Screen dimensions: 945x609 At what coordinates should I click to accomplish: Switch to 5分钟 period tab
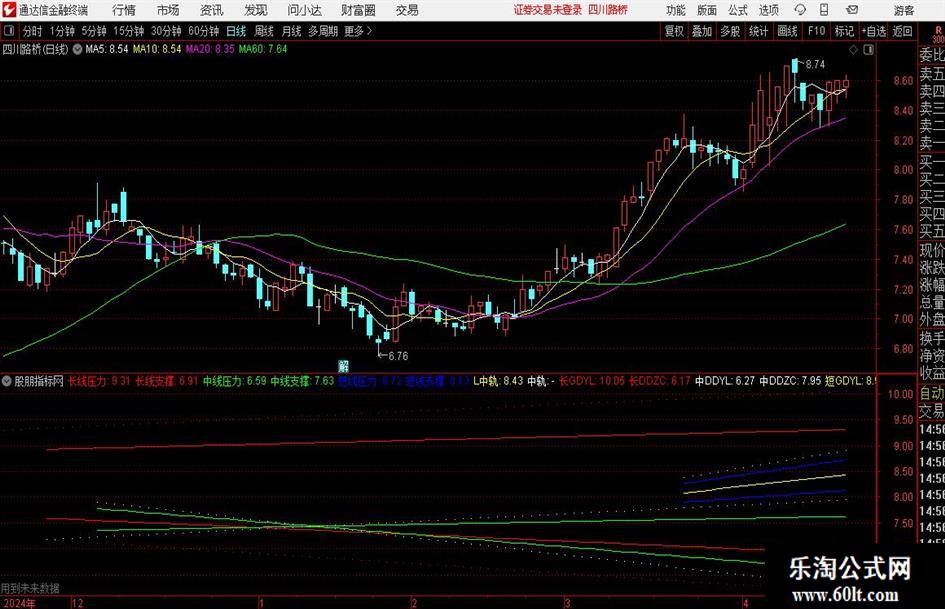[x=93, y=31]
